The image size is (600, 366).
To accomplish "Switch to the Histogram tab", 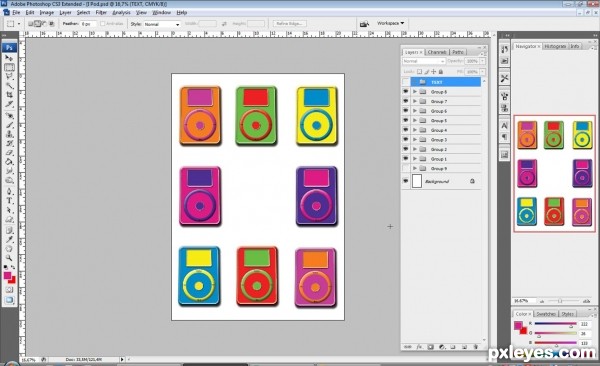I will pos(555,46).
